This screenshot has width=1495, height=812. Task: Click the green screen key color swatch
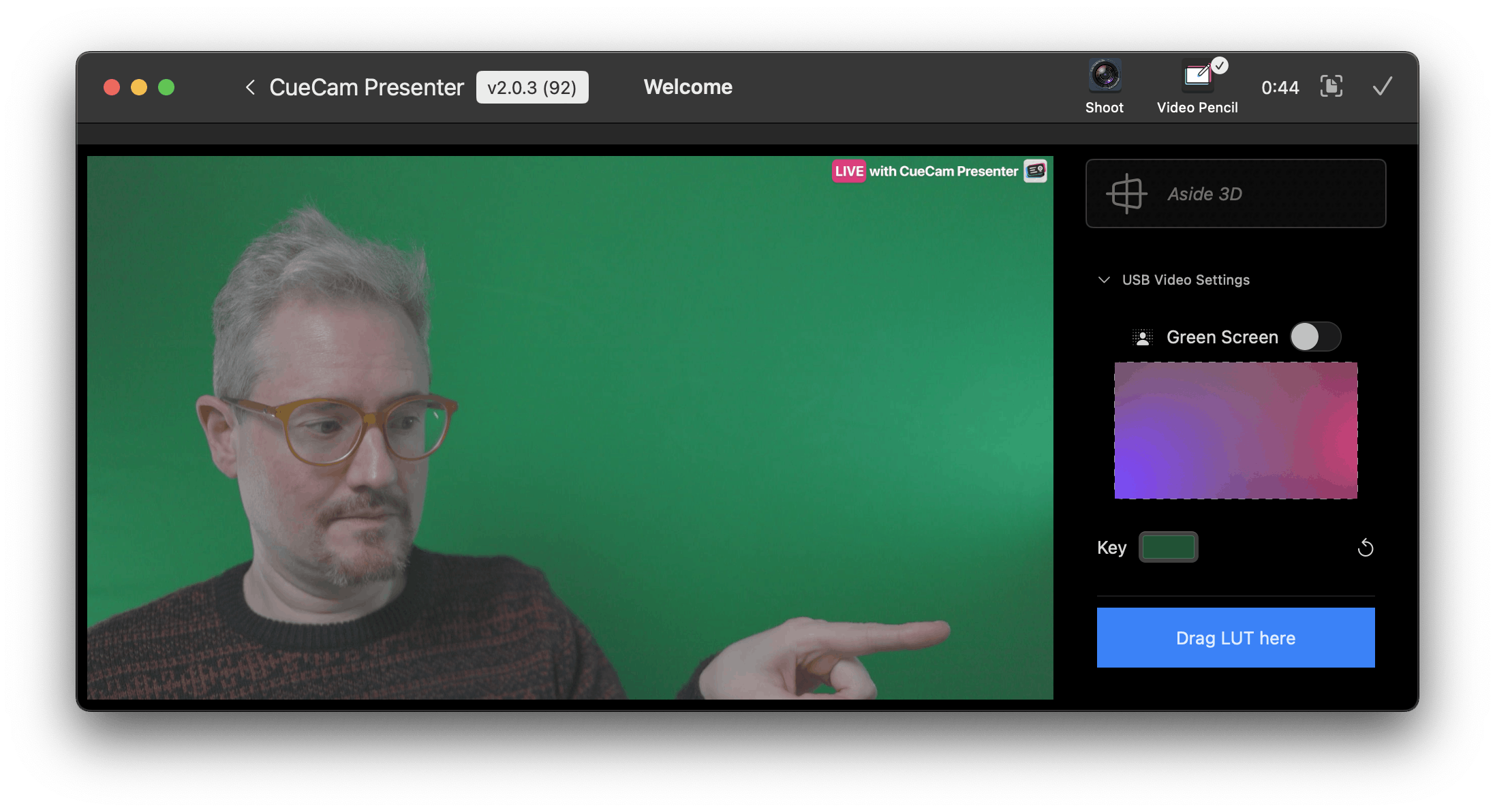pyautogui.click(x=1168, y=548)
